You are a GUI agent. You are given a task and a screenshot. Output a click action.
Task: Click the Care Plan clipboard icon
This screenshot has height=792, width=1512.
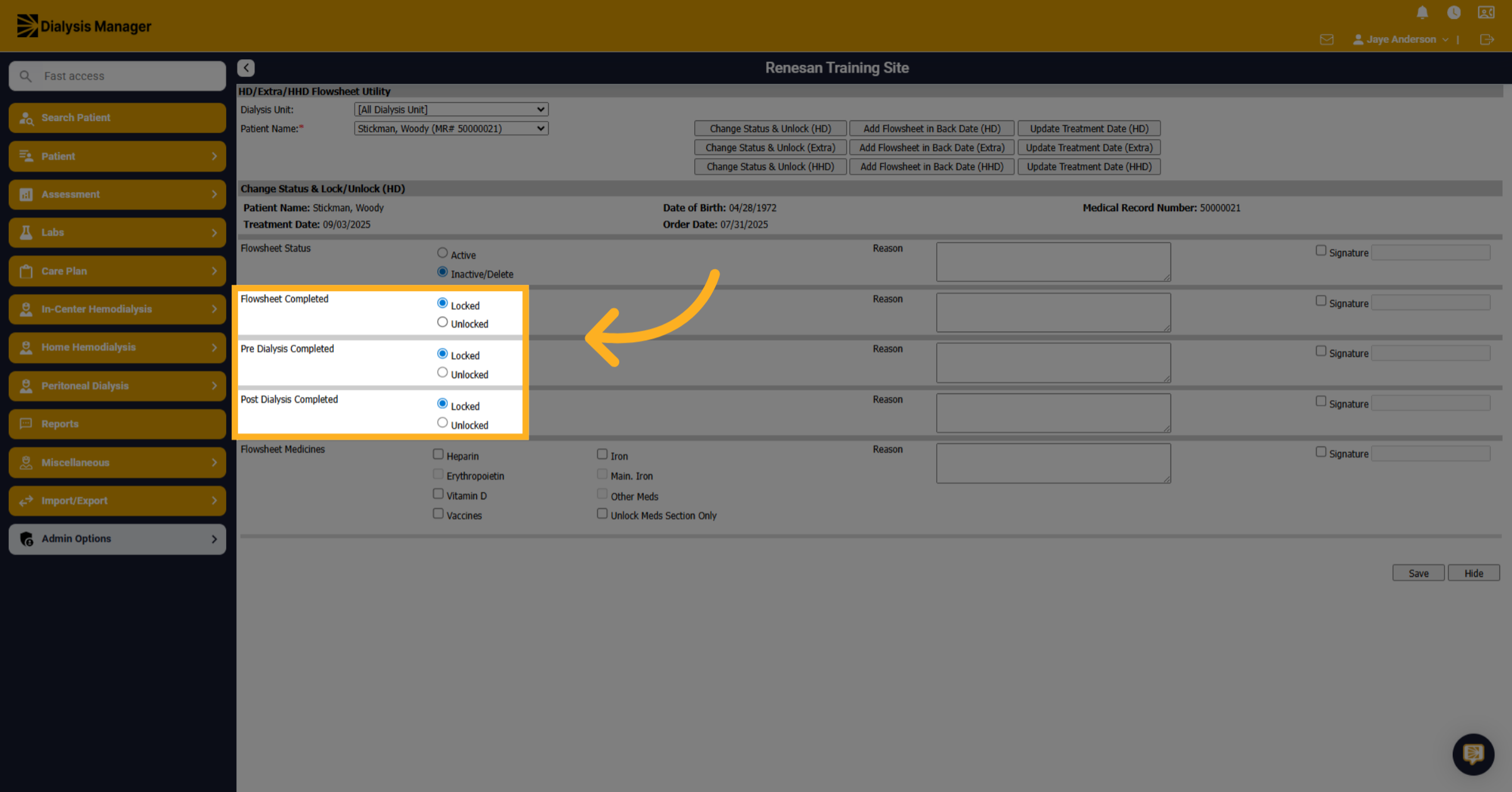click(26, 271)
